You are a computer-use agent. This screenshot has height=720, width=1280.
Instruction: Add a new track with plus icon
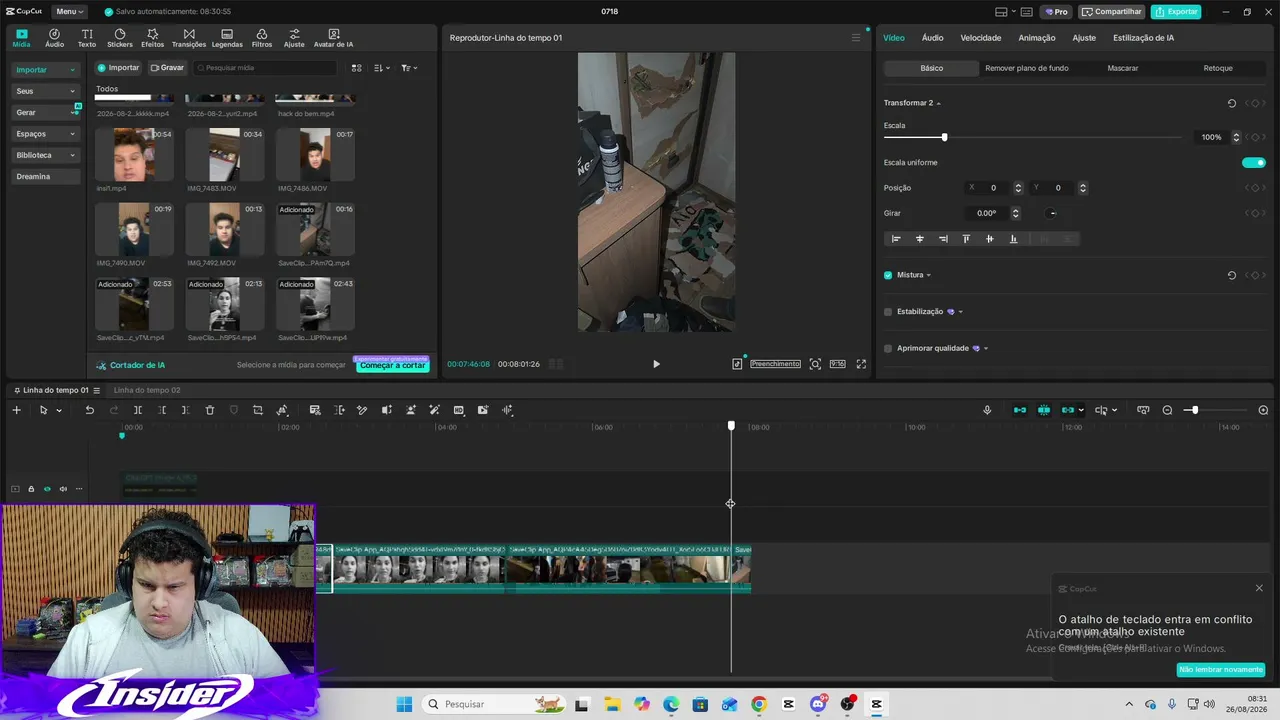(16, 410)
